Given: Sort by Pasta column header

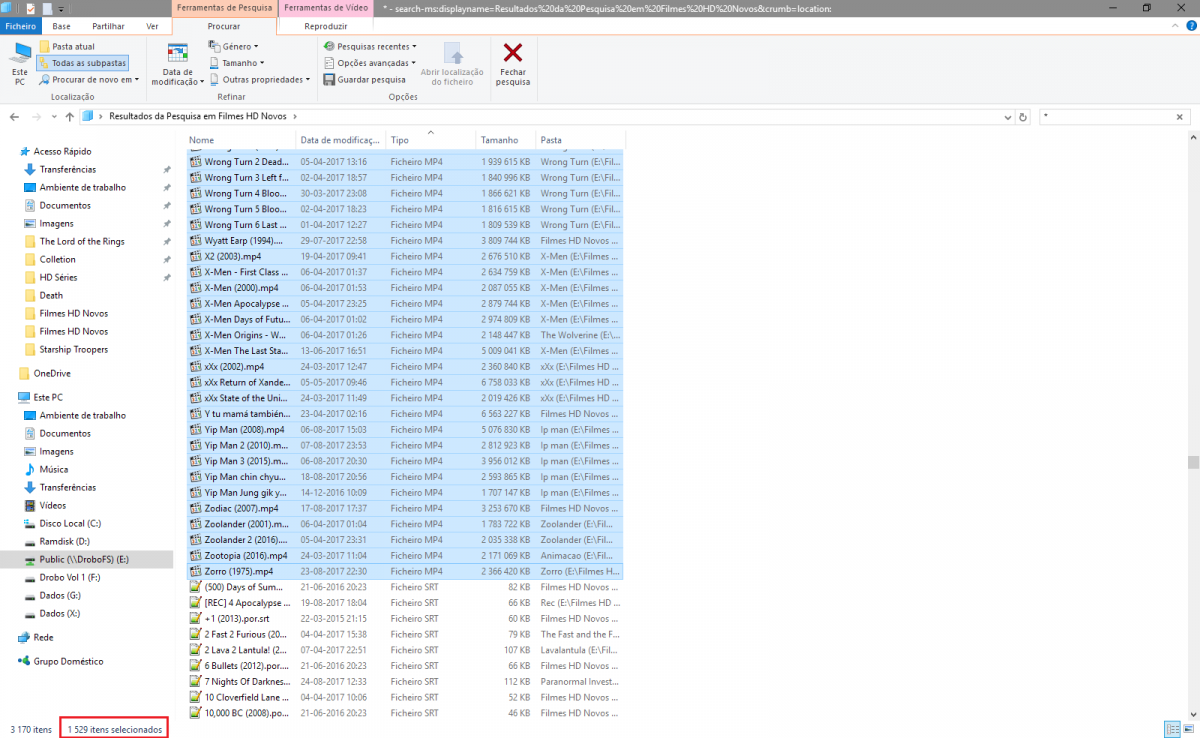Looking at the screenshot, I should [580, 140].
